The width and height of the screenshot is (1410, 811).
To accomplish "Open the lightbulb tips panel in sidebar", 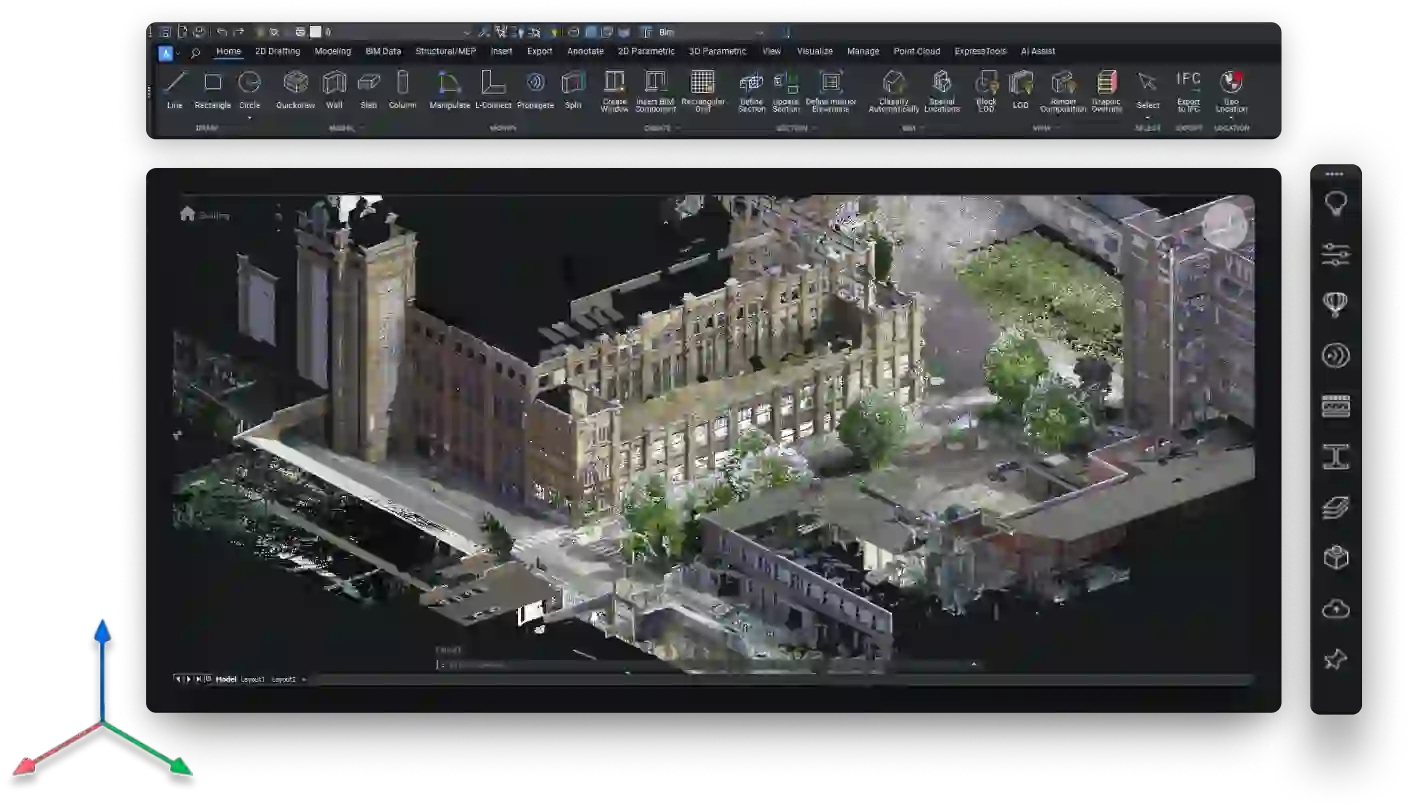I will (x=1335, y=205).
